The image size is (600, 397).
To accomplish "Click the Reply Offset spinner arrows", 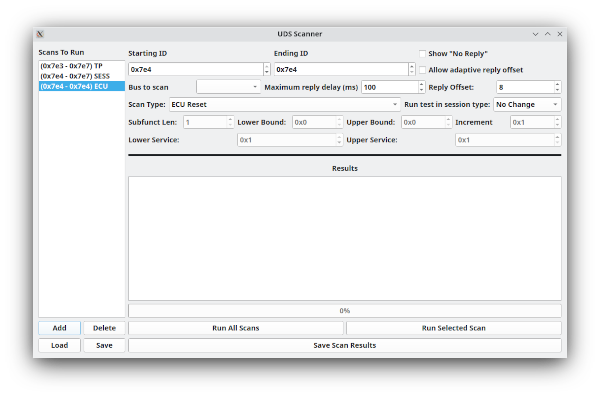I will click(558, 87).
